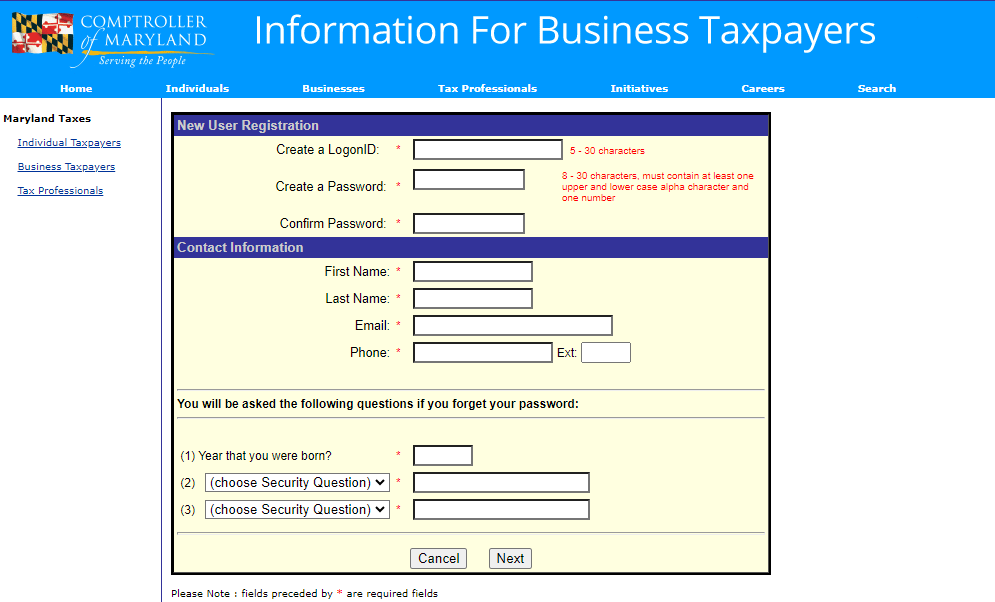Follow the Individual Taxpayers sidebar link
This screenshot has height=602, width=995.
[x=69, y=143]
